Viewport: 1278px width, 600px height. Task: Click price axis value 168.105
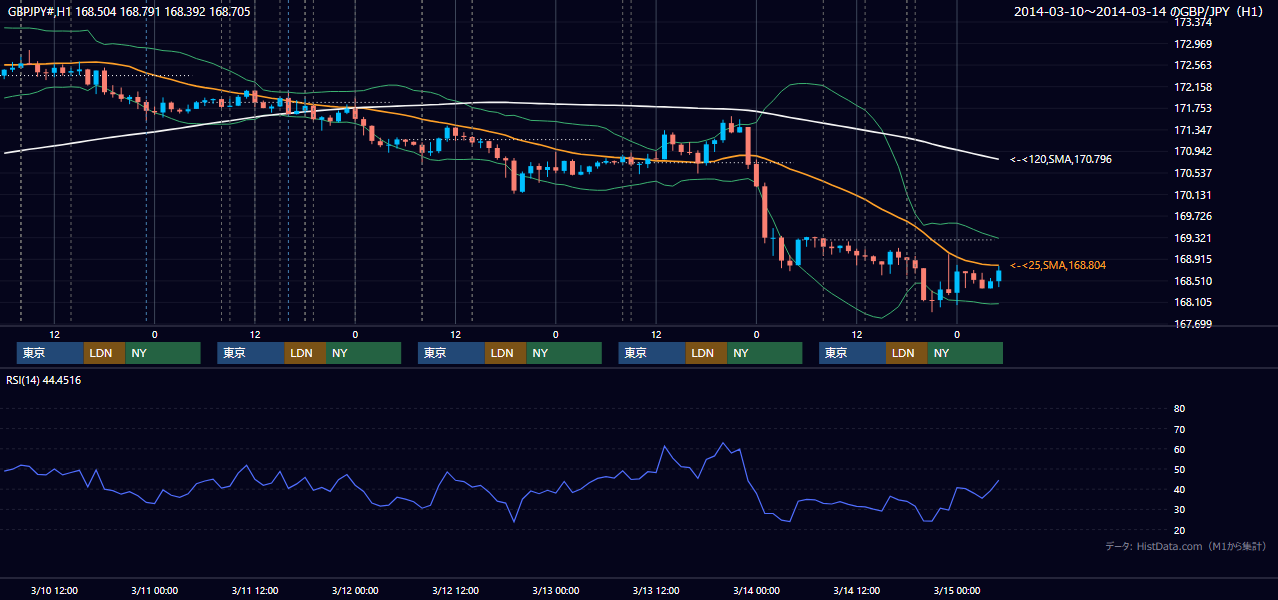pos(1192,302)
